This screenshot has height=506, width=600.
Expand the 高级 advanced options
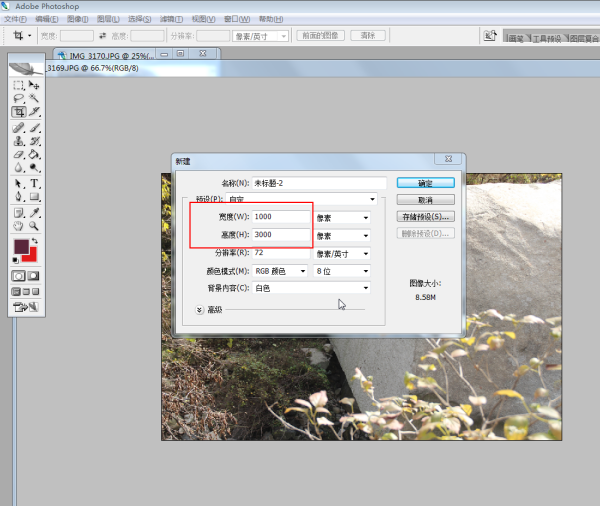point(199,310)
